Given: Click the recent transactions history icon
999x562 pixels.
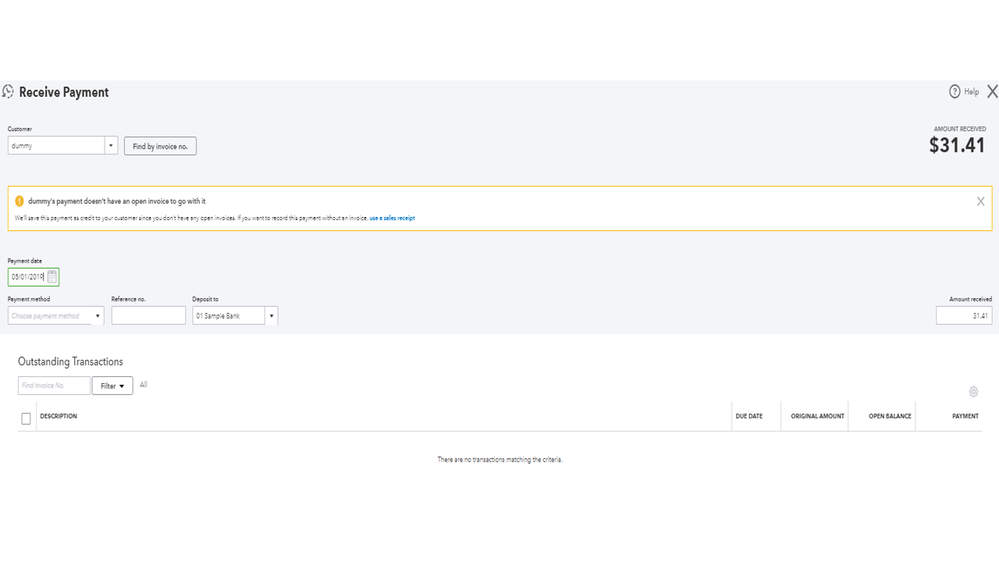Looking at the screenshot, I should tap(8, 92).
